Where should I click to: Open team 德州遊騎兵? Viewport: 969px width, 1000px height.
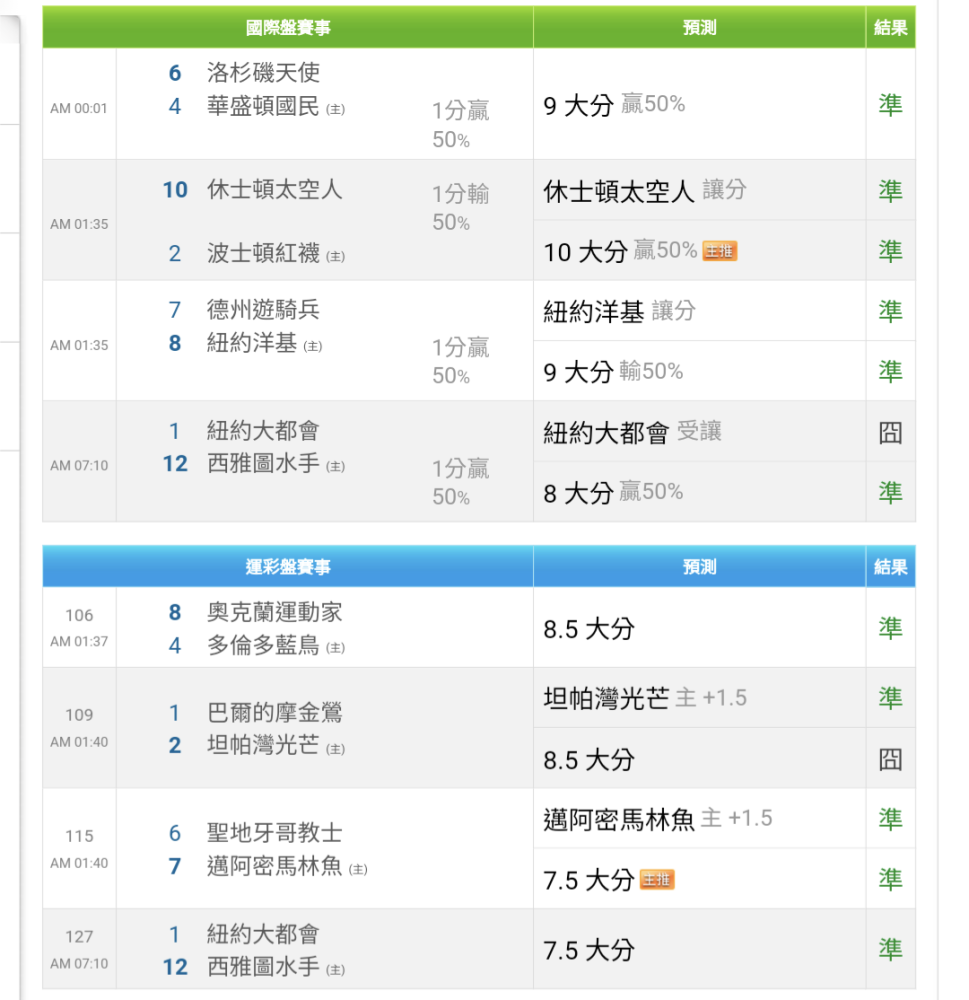coord(263,310)
